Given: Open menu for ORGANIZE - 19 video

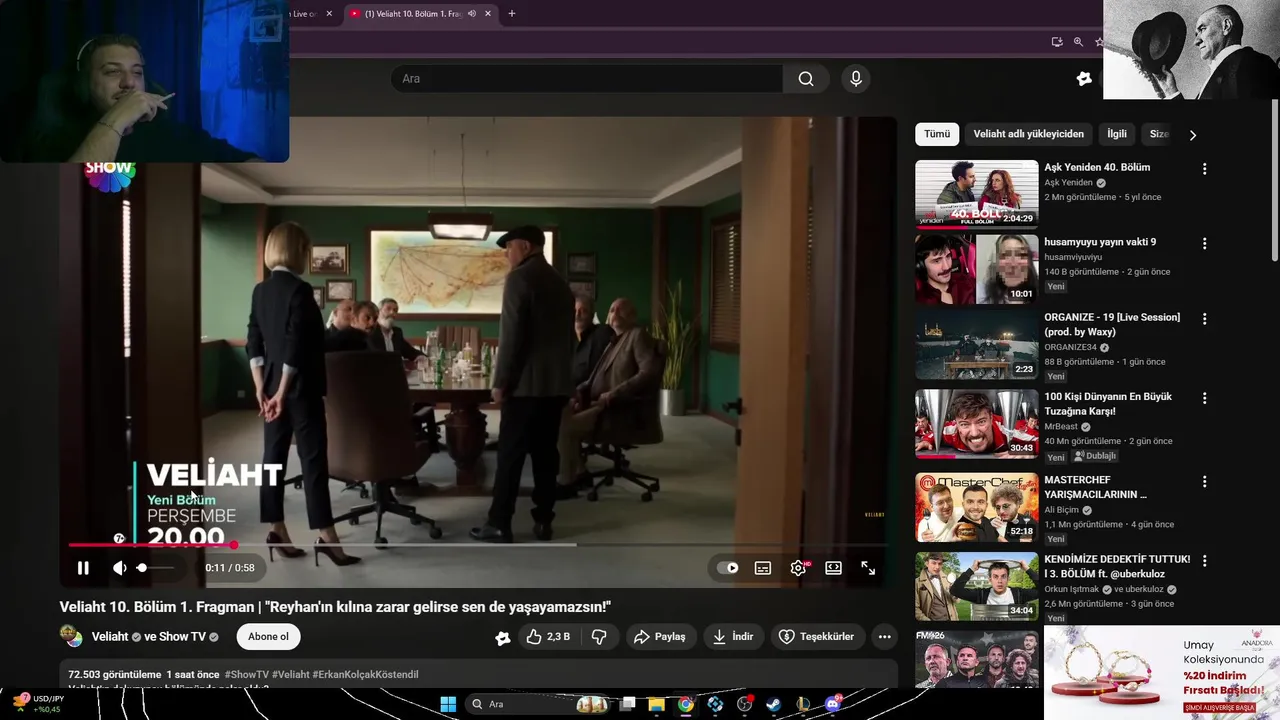Looking at the screenshot, I should (x=1204, y=319).
